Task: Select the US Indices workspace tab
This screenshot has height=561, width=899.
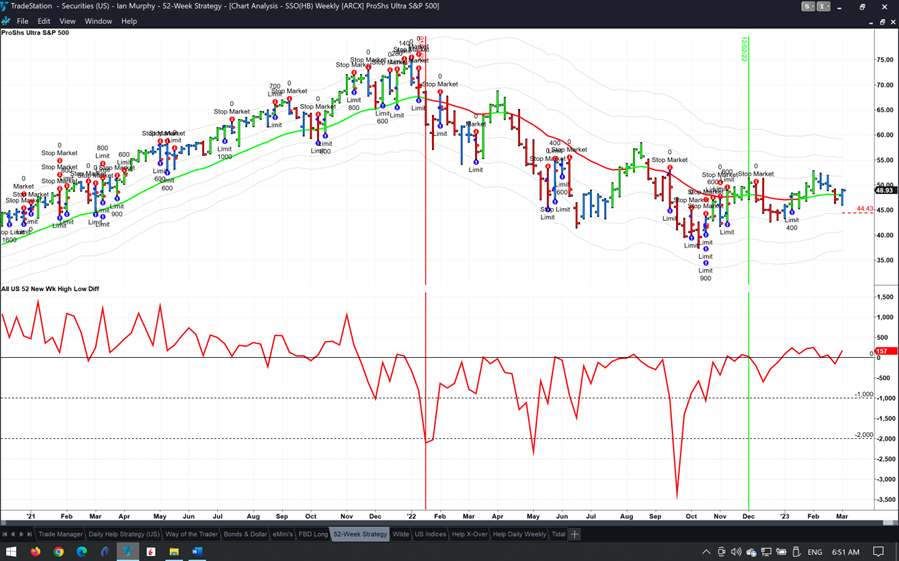Action: point(430,534)
